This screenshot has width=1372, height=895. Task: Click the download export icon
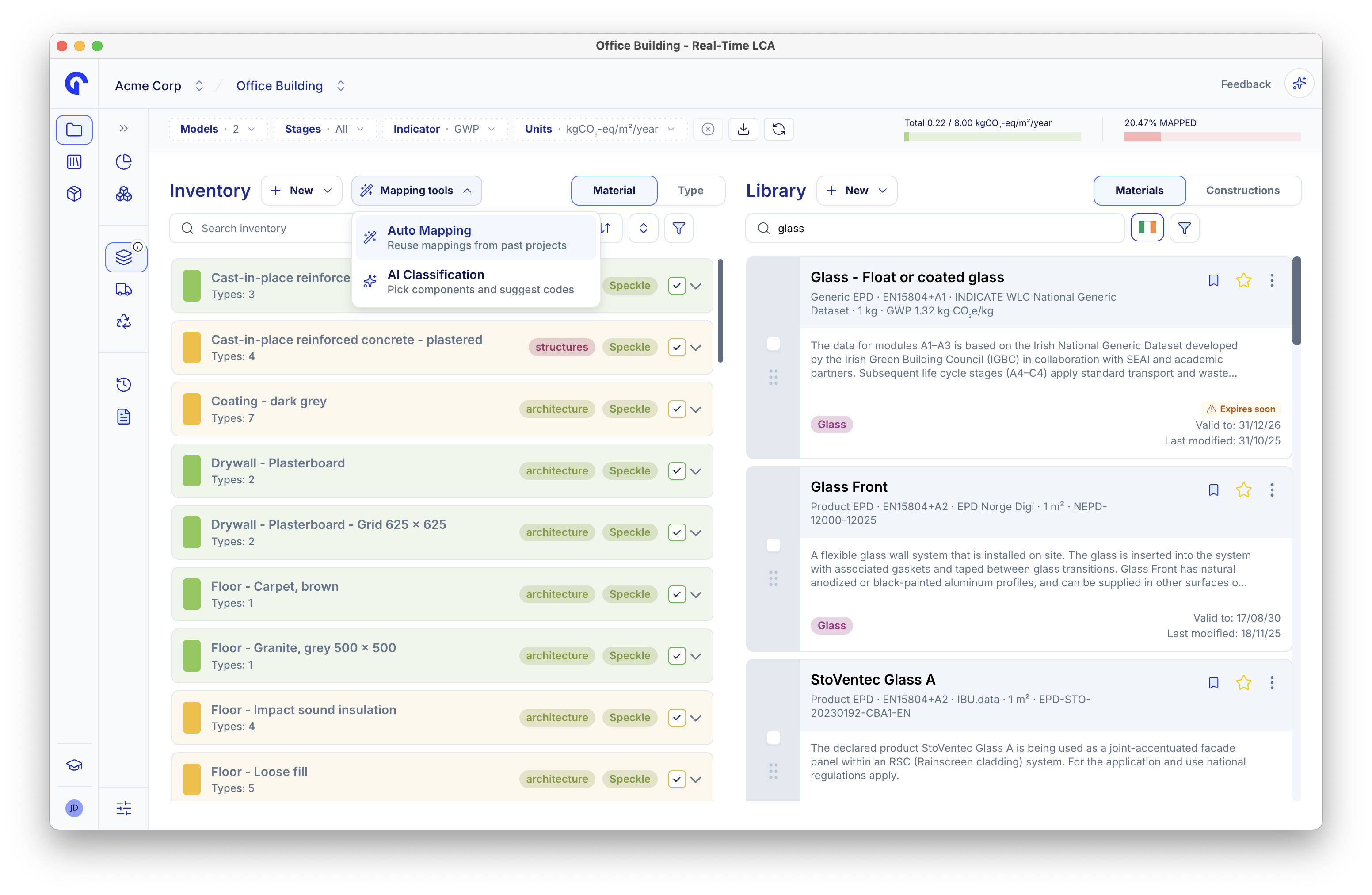(x=743, y=129)
